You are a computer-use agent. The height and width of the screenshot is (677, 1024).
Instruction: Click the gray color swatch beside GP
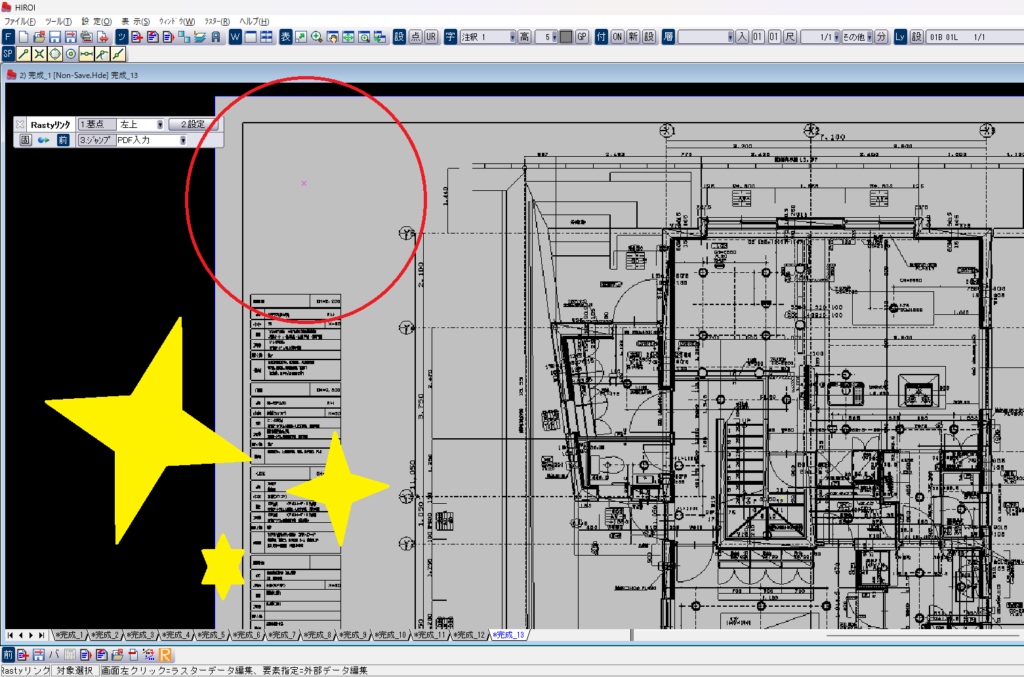566,37
